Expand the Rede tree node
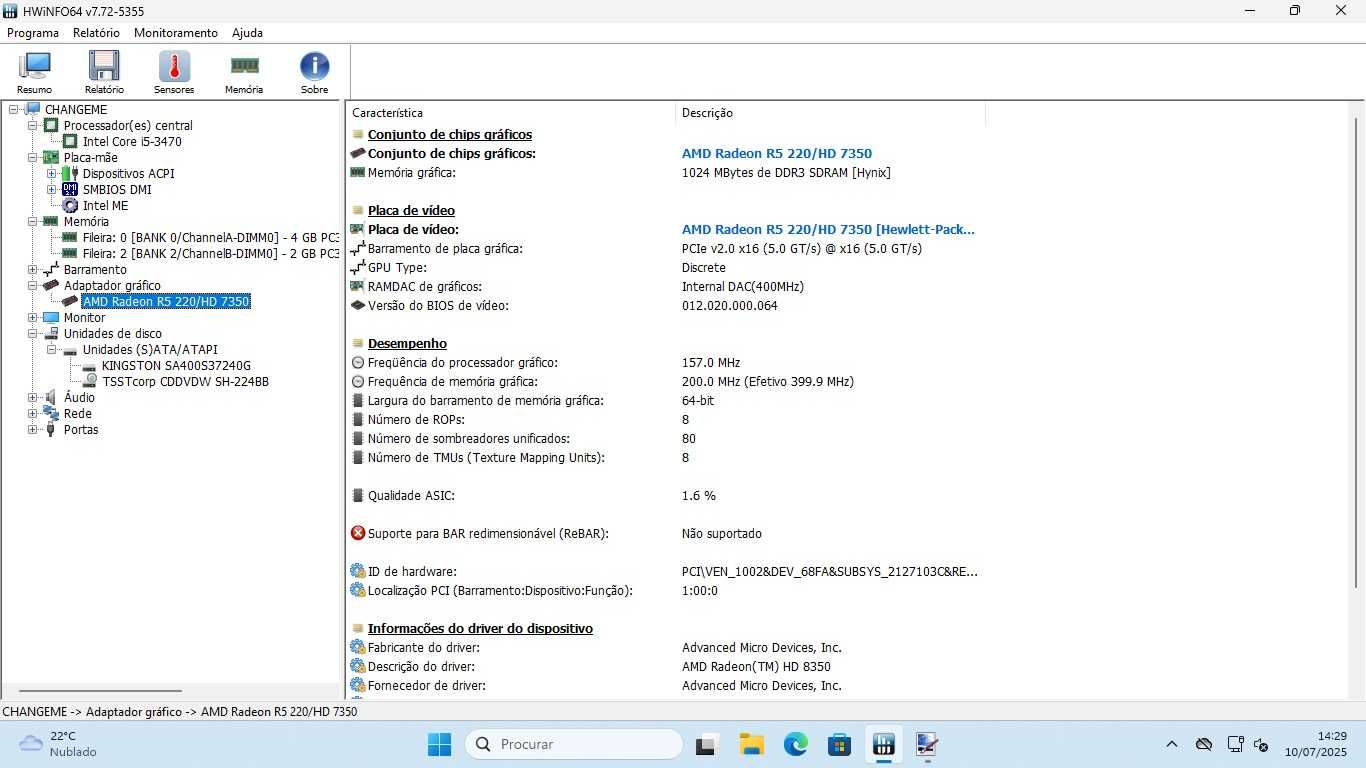The height and width of the screenshot is (768, 1366). tap(32, 414)
